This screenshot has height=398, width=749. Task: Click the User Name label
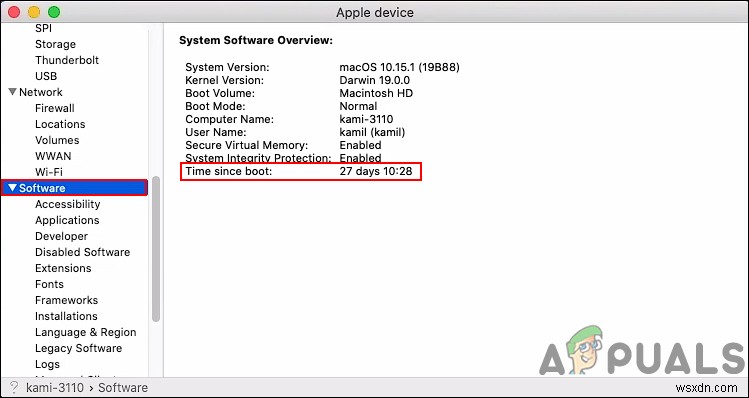click(216, 132)
